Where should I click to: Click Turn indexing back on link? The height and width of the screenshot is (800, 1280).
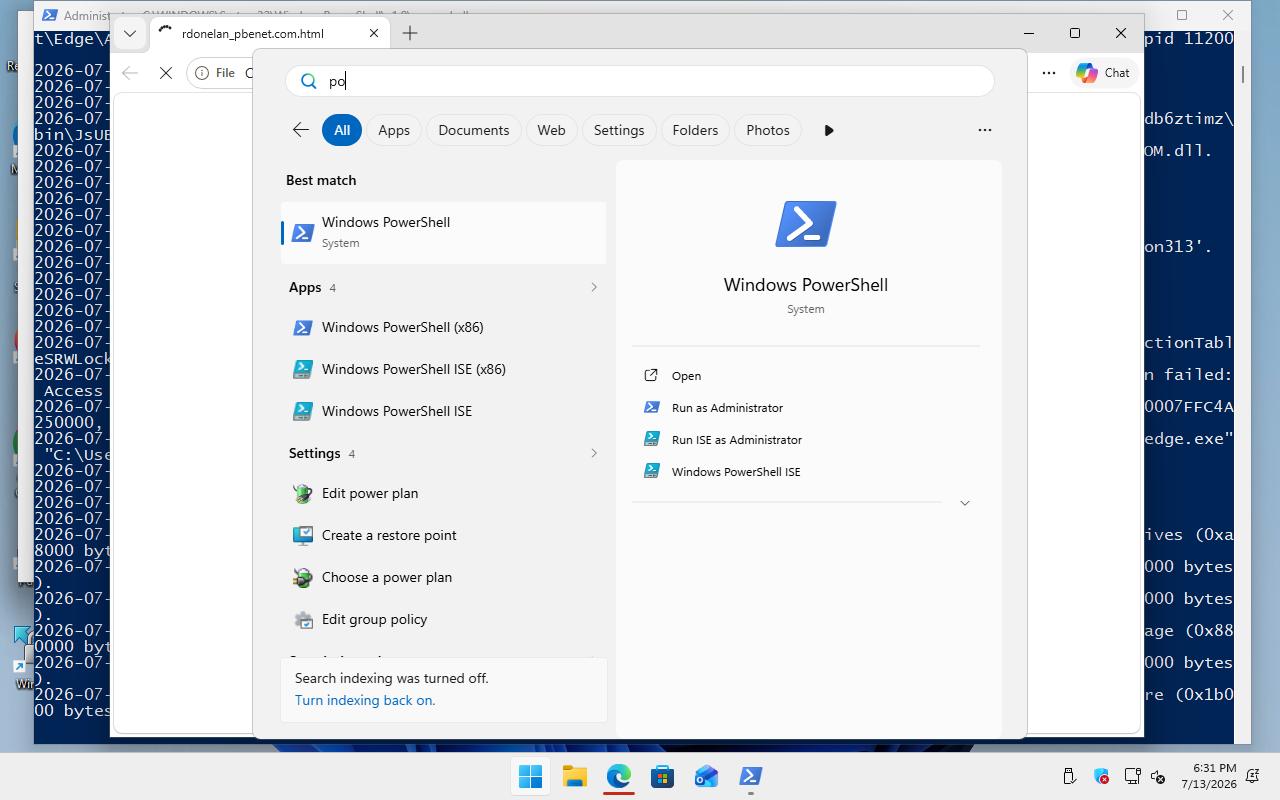(x=365, y=701)
